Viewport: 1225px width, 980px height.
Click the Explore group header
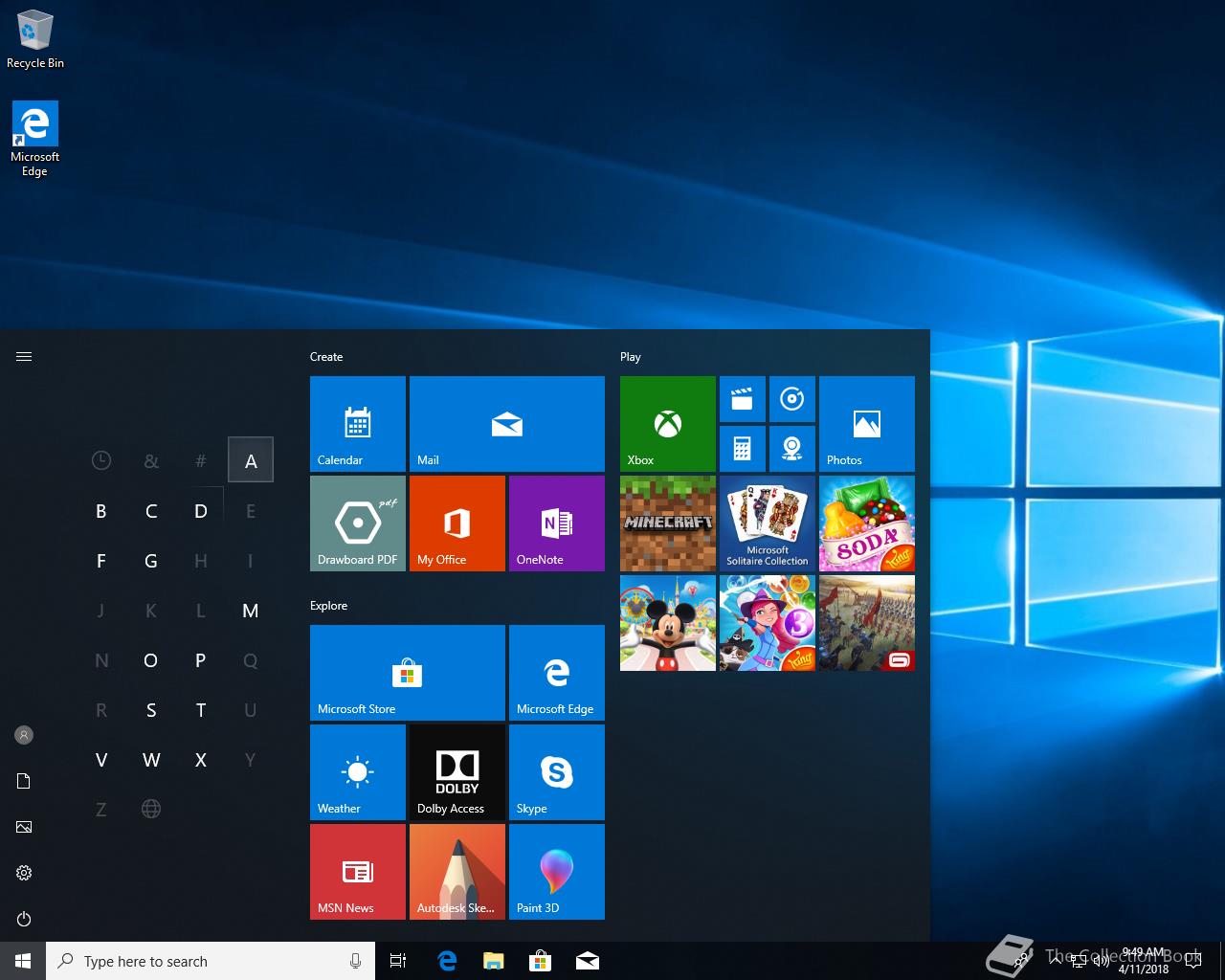(328, 606)
